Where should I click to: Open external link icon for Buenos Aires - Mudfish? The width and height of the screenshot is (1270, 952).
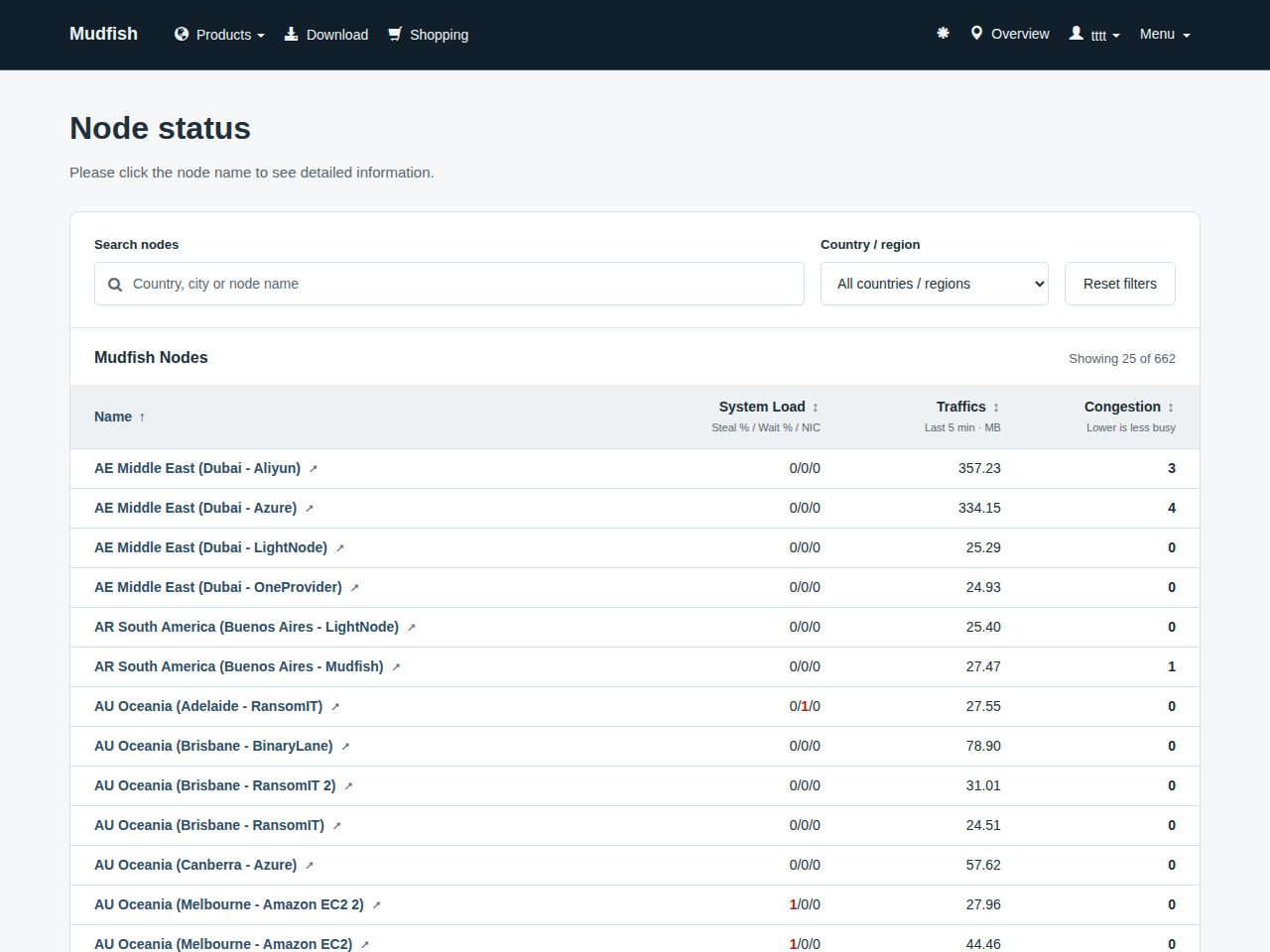pyautogui.click(x=396, y=667)
